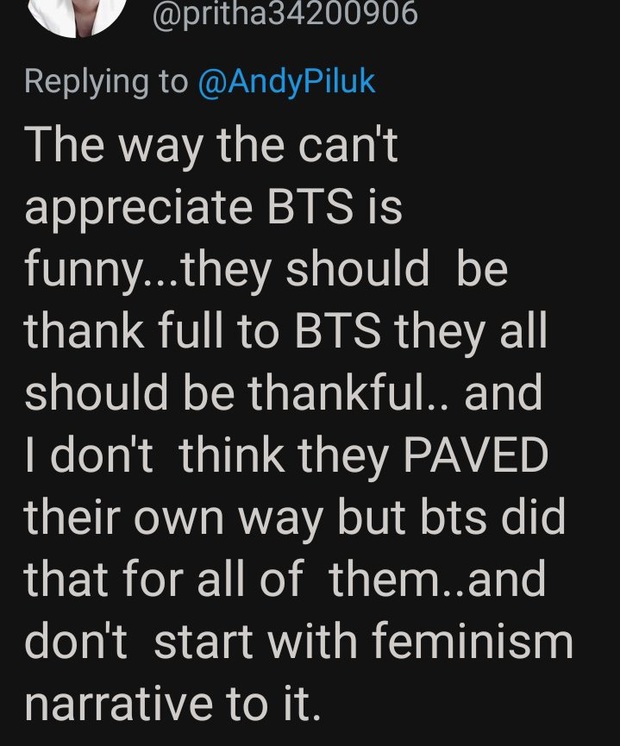Click the word "PAVED" in the tweet
The image size is (620, 746).
coord(476,455)
